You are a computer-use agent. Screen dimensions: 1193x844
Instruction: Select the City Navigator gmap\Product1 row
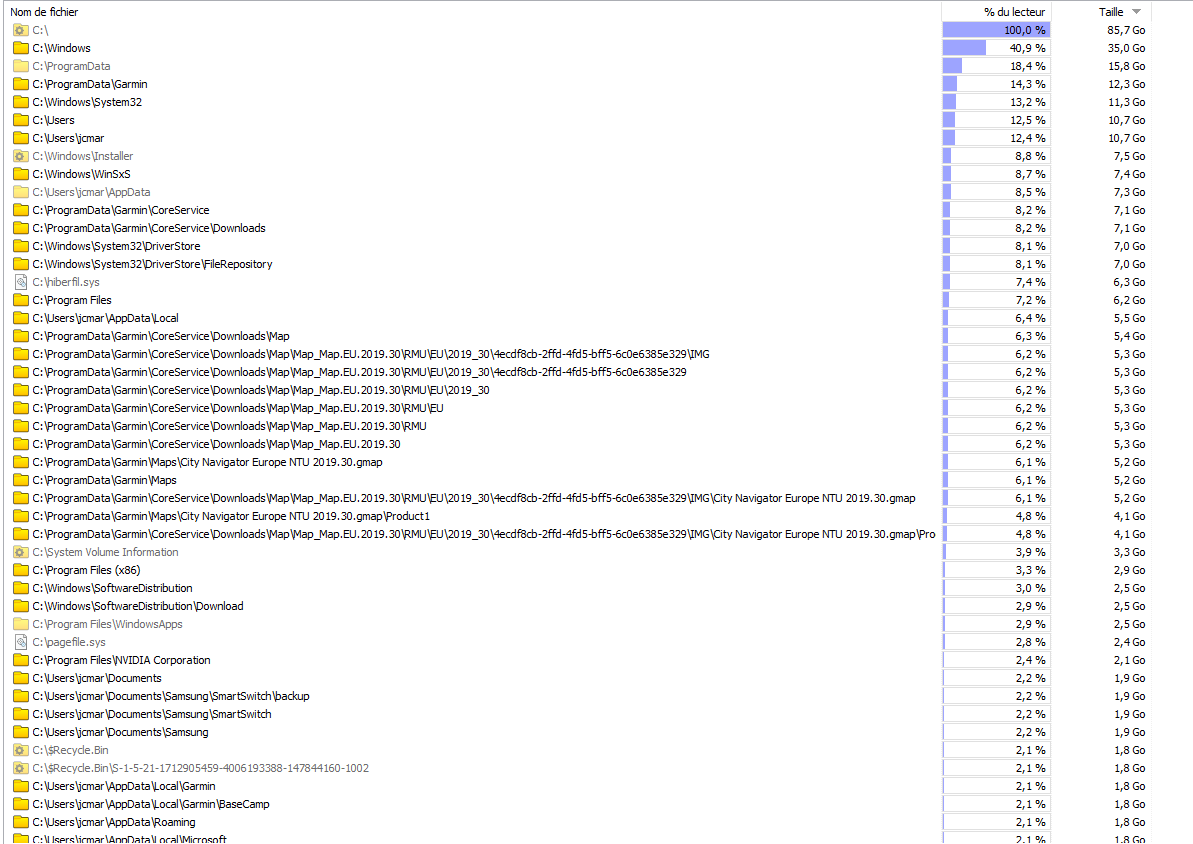(x=578, y=517)
